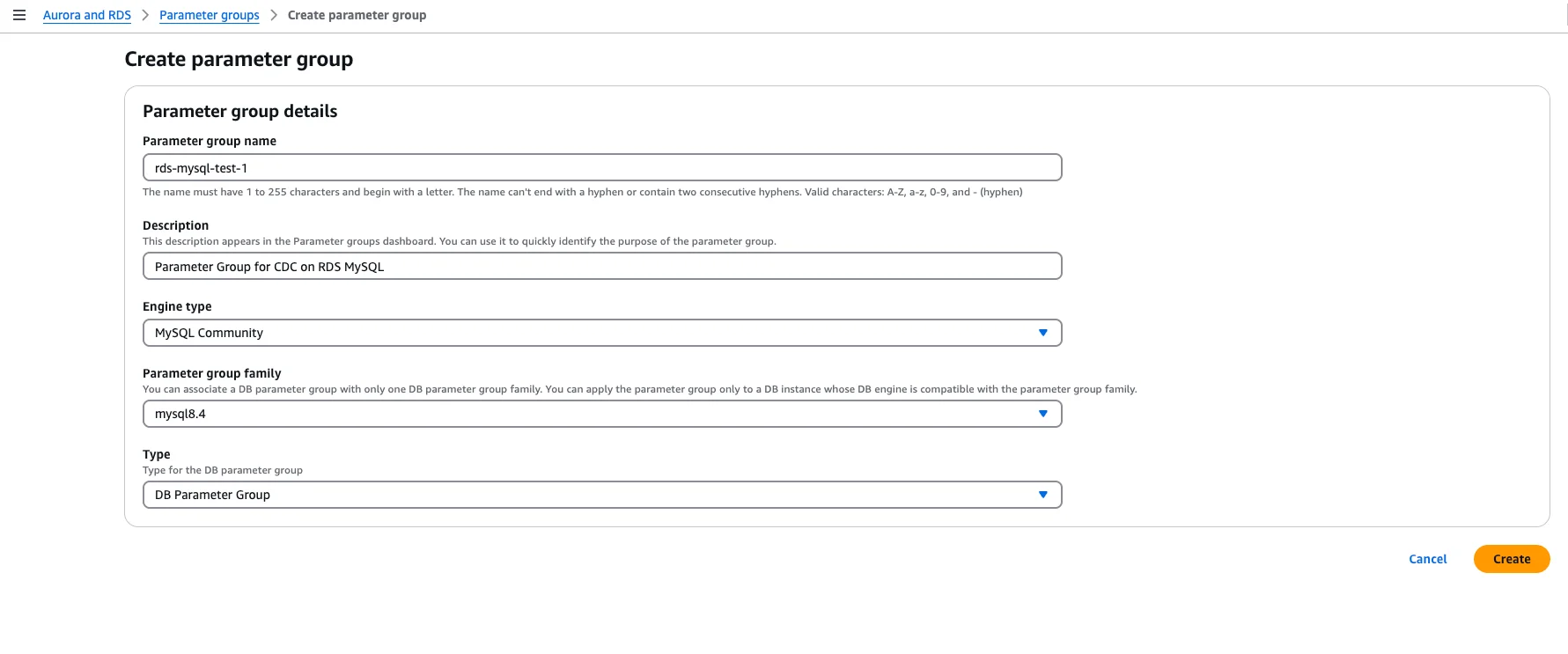Click the orange Create button
Screen dimensions: 1568x654
pyautogui.click(x=1511, y=559)
